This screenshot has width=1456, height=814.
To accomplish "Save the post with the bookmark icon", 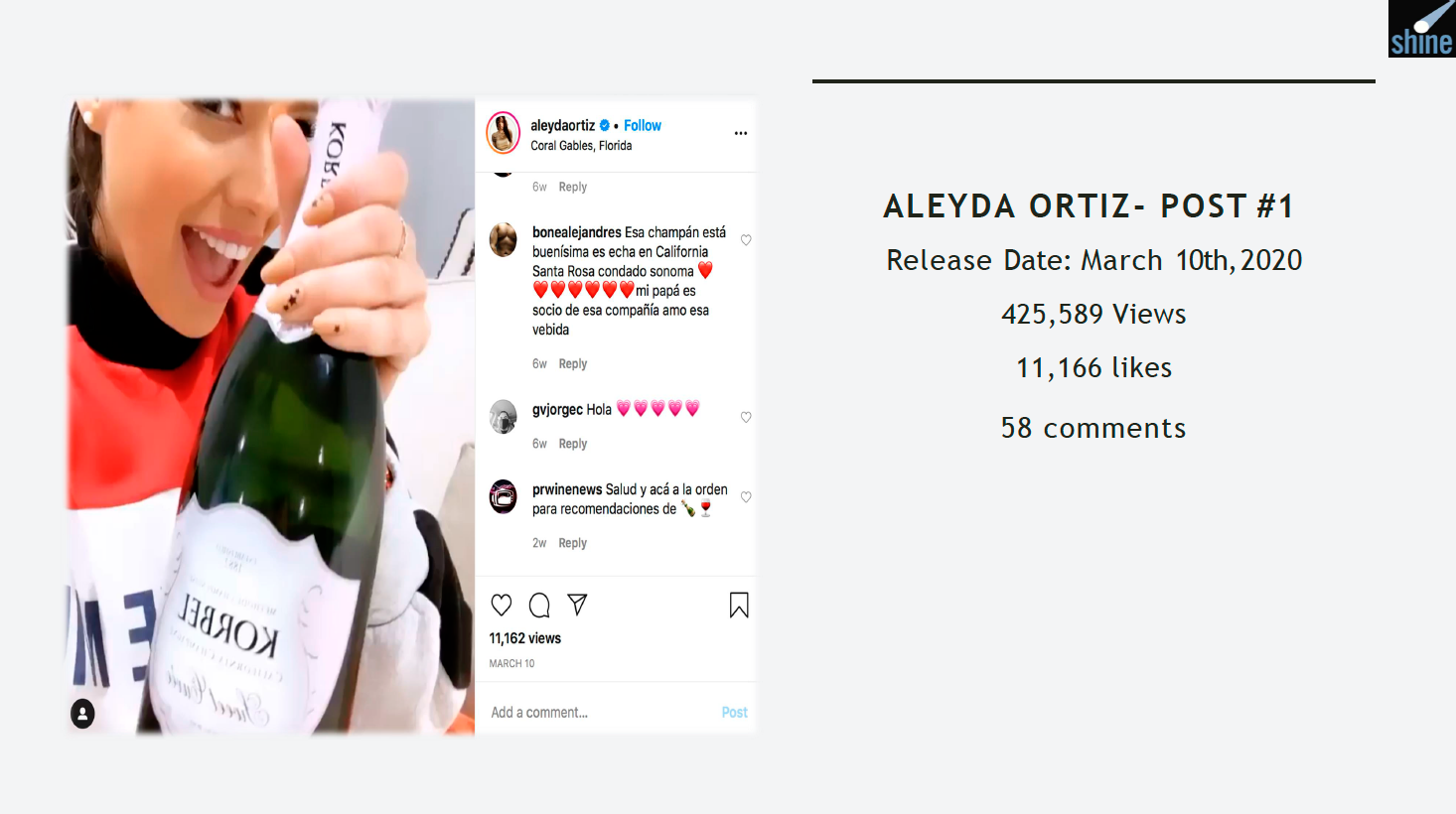I will click(x=739, y=605).
